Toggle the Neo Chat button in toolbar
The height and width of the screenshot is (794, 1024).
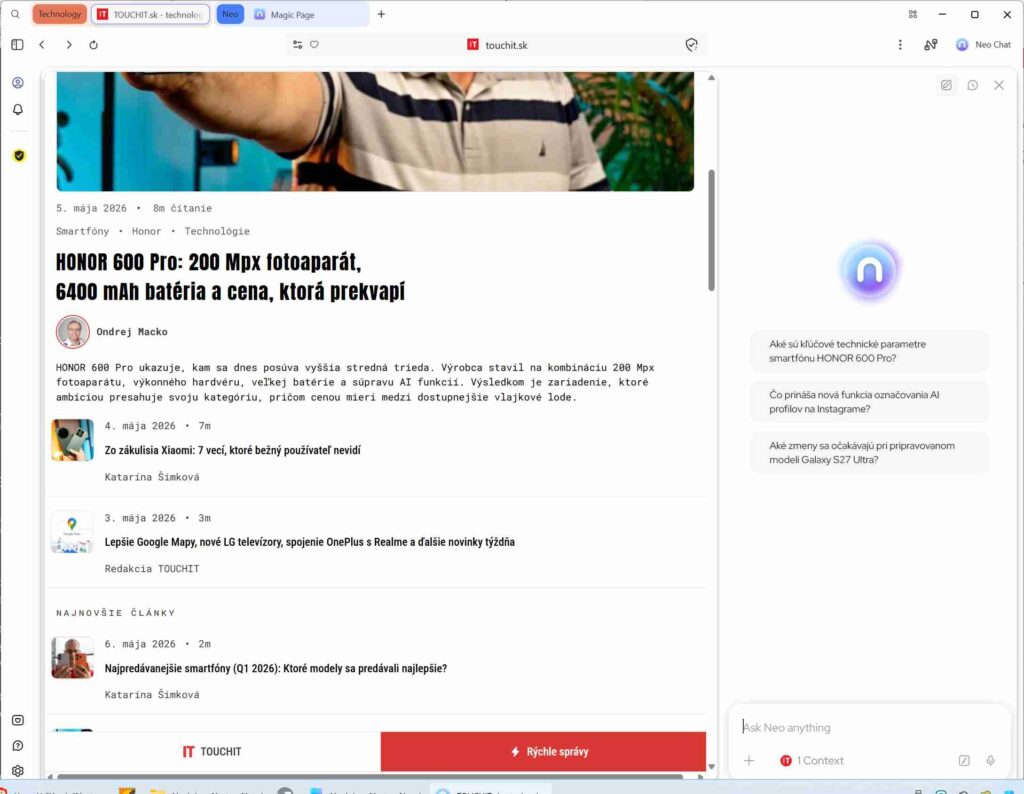tap(984, 44)
